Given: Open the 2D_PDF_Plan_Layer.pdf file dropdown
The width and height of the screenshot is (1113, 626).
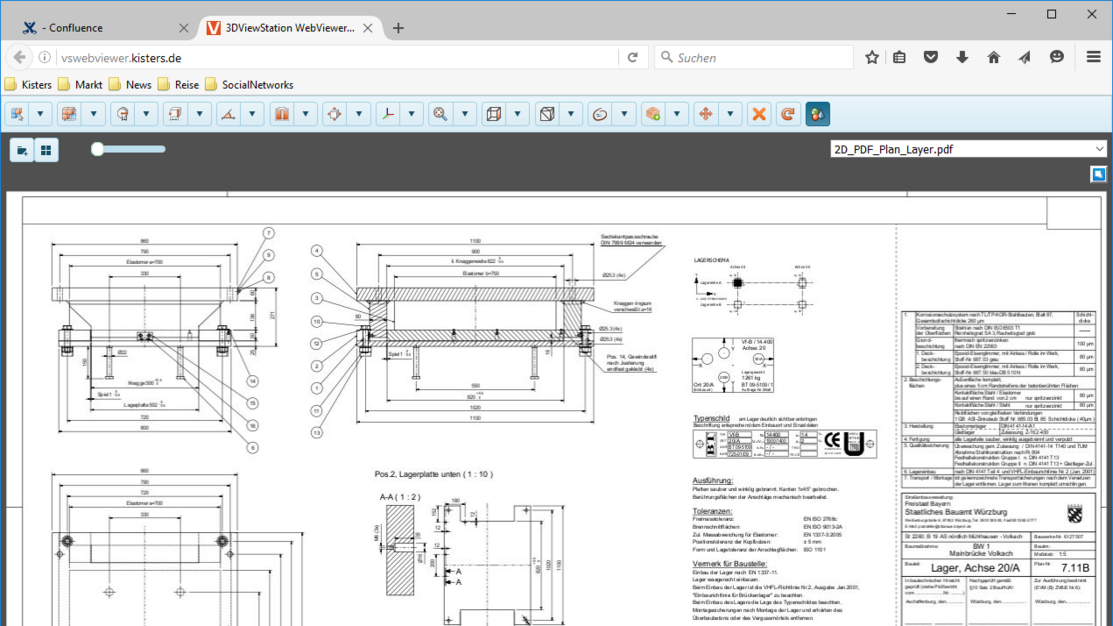Looking at the screenshot, I should tap(968, 149).
